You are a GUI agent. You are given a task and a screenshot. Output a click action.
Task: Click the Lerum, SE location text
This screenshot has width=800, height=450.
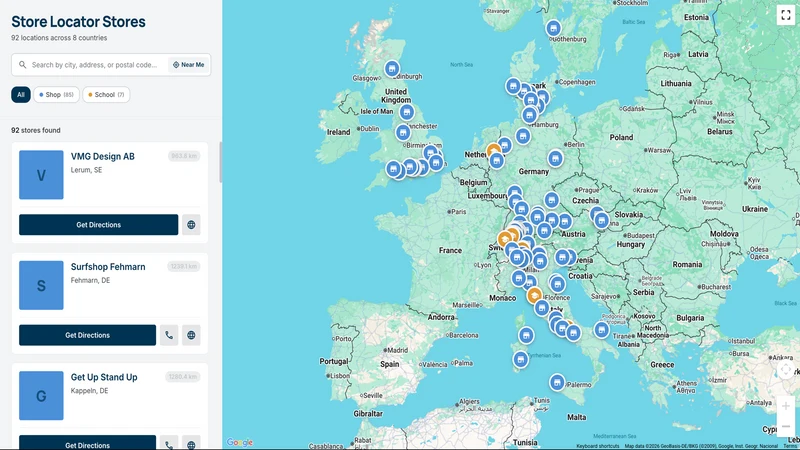pyautogui.click(x=86, y=170)
